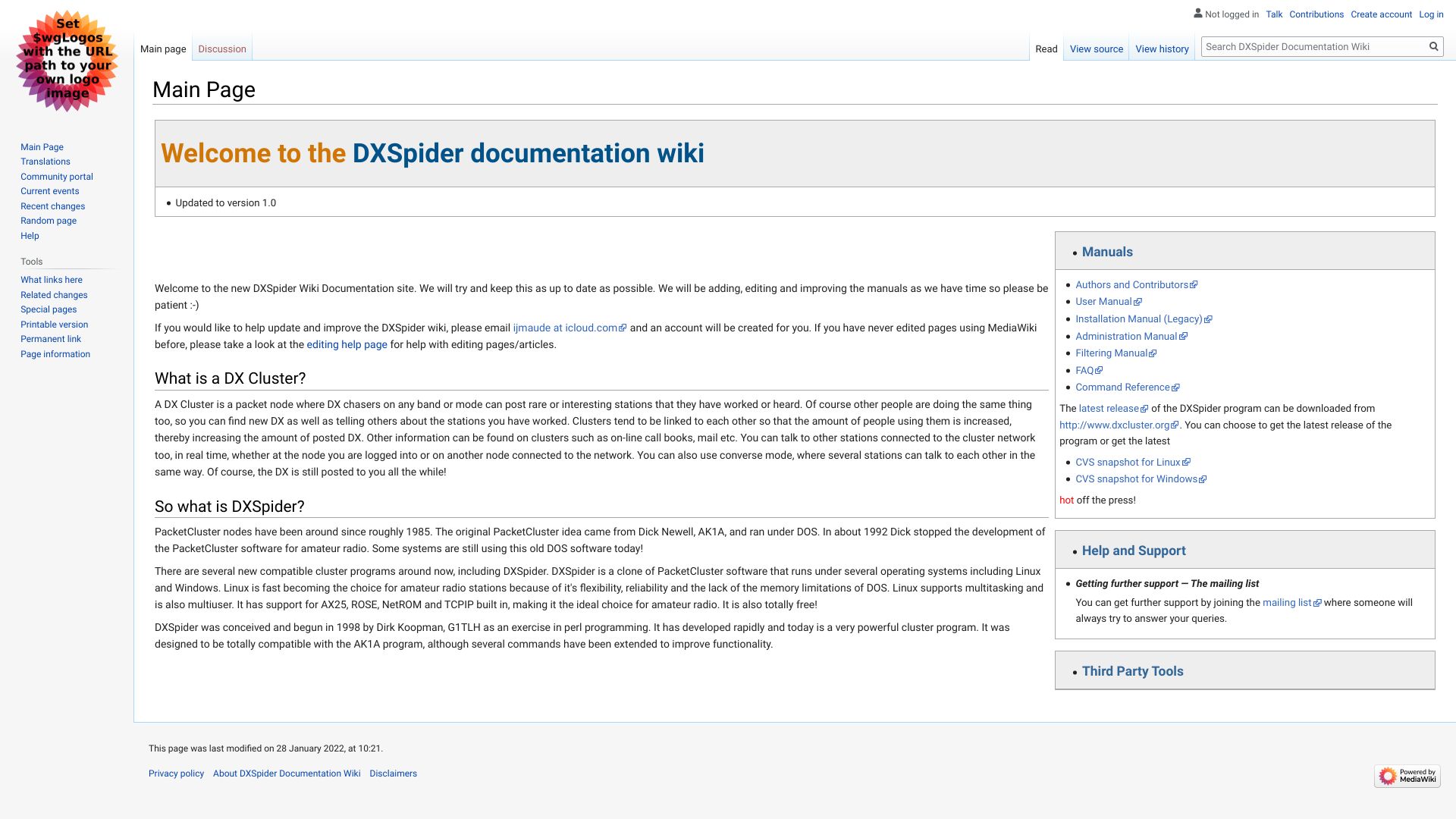
Task: Switch to the Discussion tab
Action: click(x=222, y=49)
